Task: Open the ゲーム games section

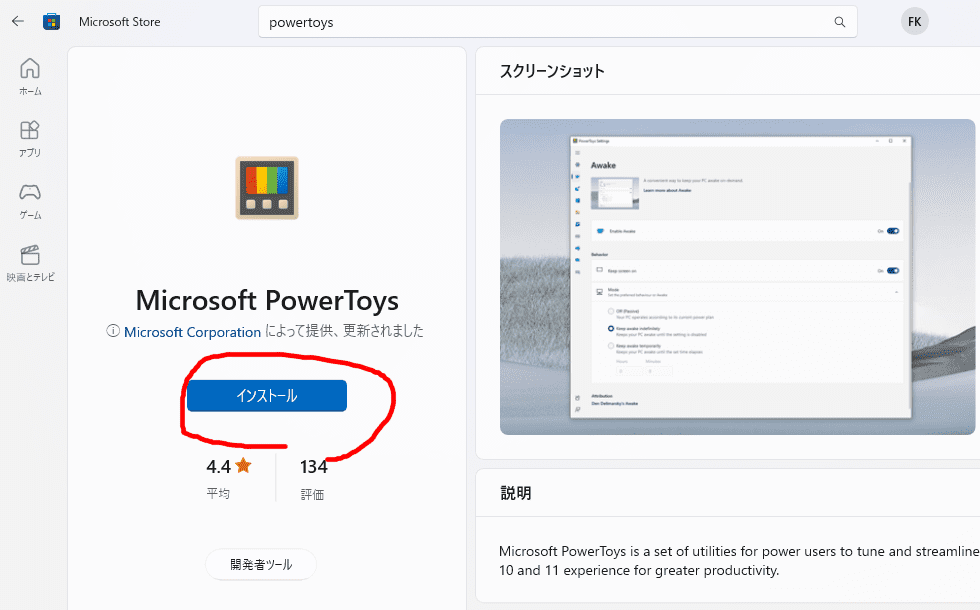Action: [30, 201]
